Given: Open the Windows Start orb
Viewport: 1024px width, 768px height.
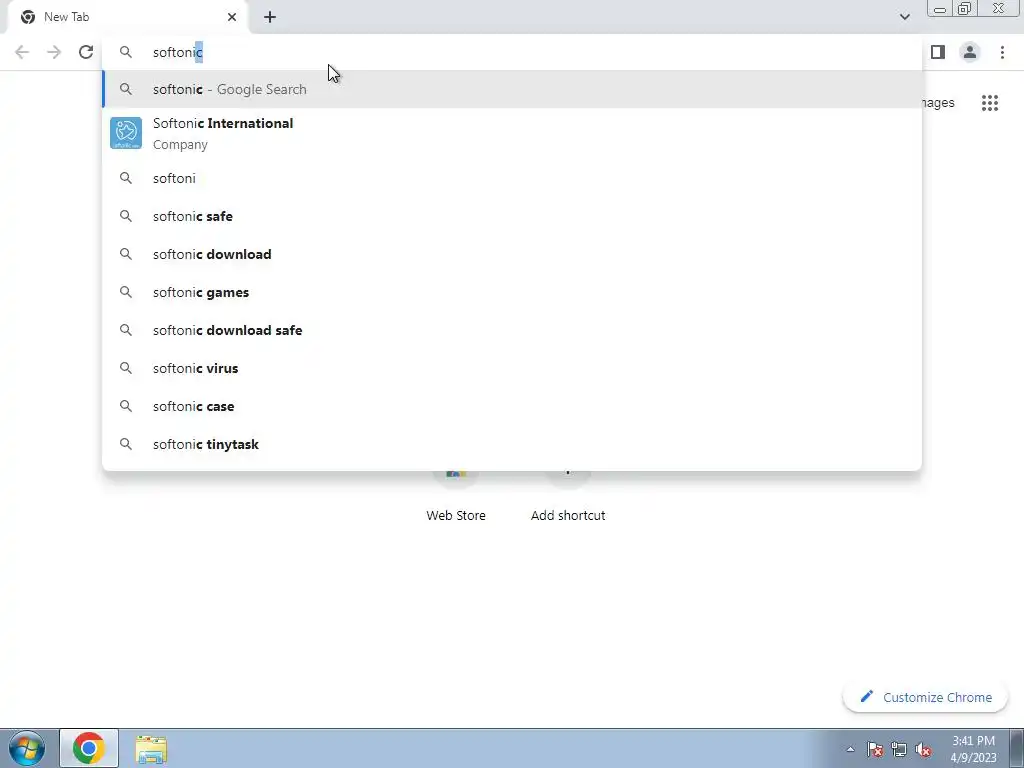Looking at the screenshot, I should click(x=27, y=748).
